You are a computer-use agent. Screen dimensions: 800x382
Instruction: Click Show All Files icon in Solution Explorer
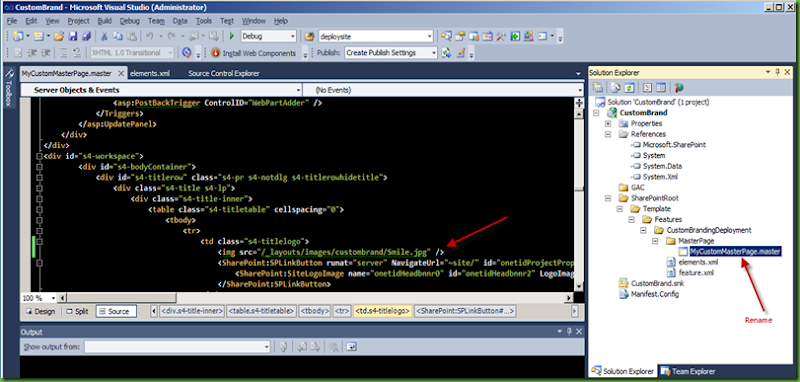615,88
